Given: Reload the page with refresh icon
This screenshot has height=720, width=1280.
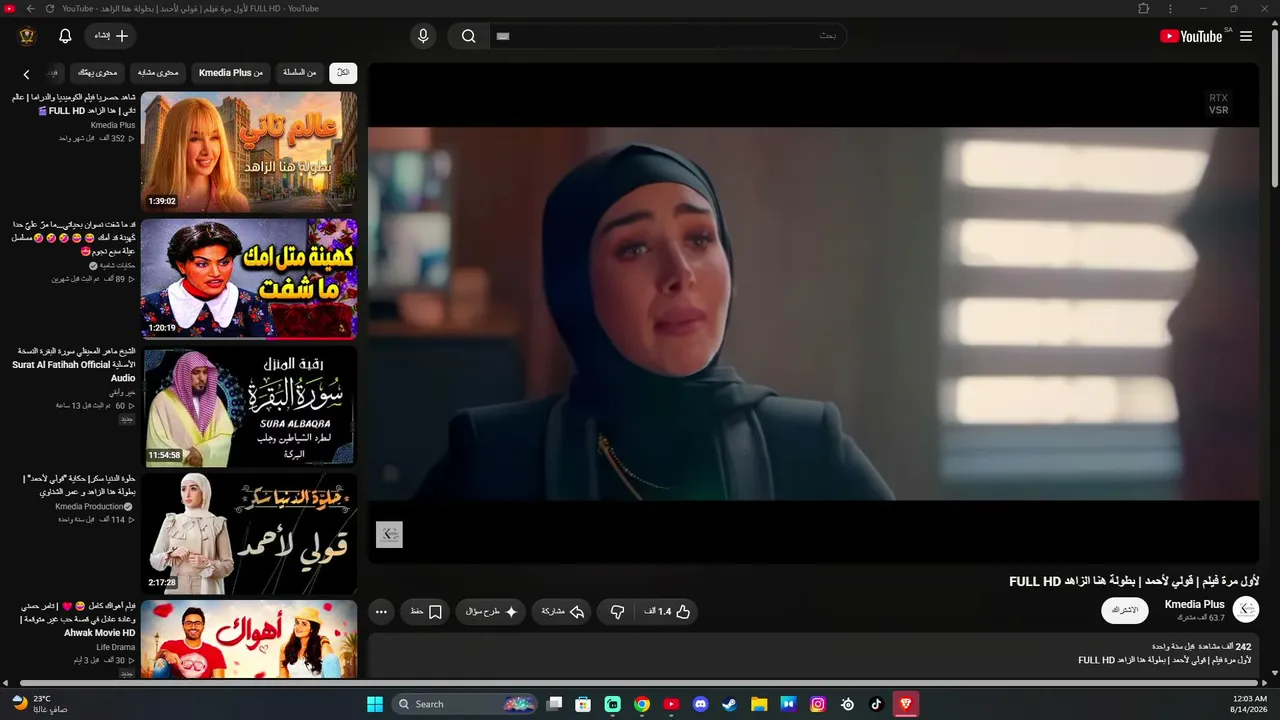Looking at the screenshot, I should [x=50, y=9].
